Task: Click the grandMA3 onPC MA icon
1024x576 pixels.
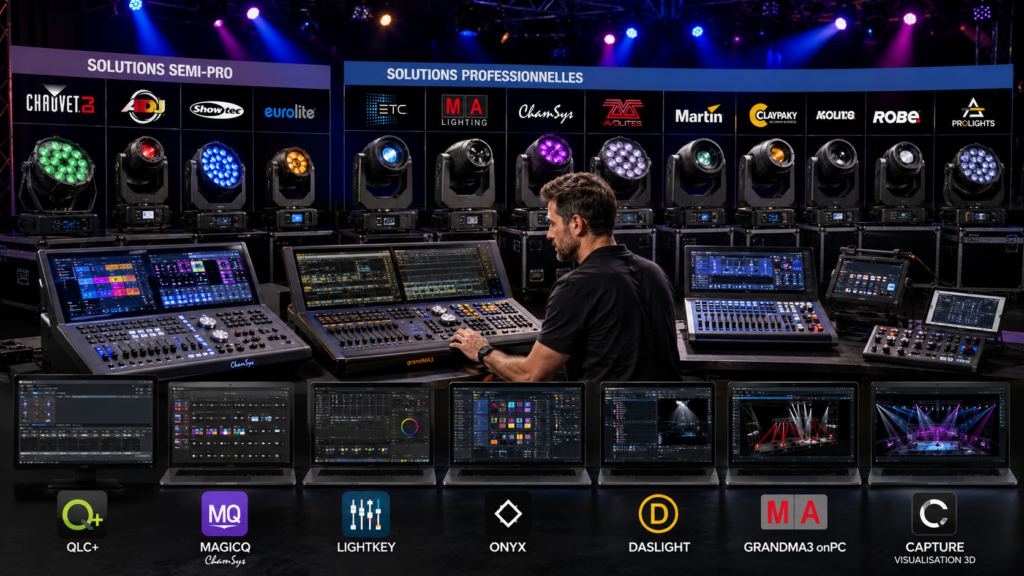Action: pyautogui.click(x=794, y=512)
